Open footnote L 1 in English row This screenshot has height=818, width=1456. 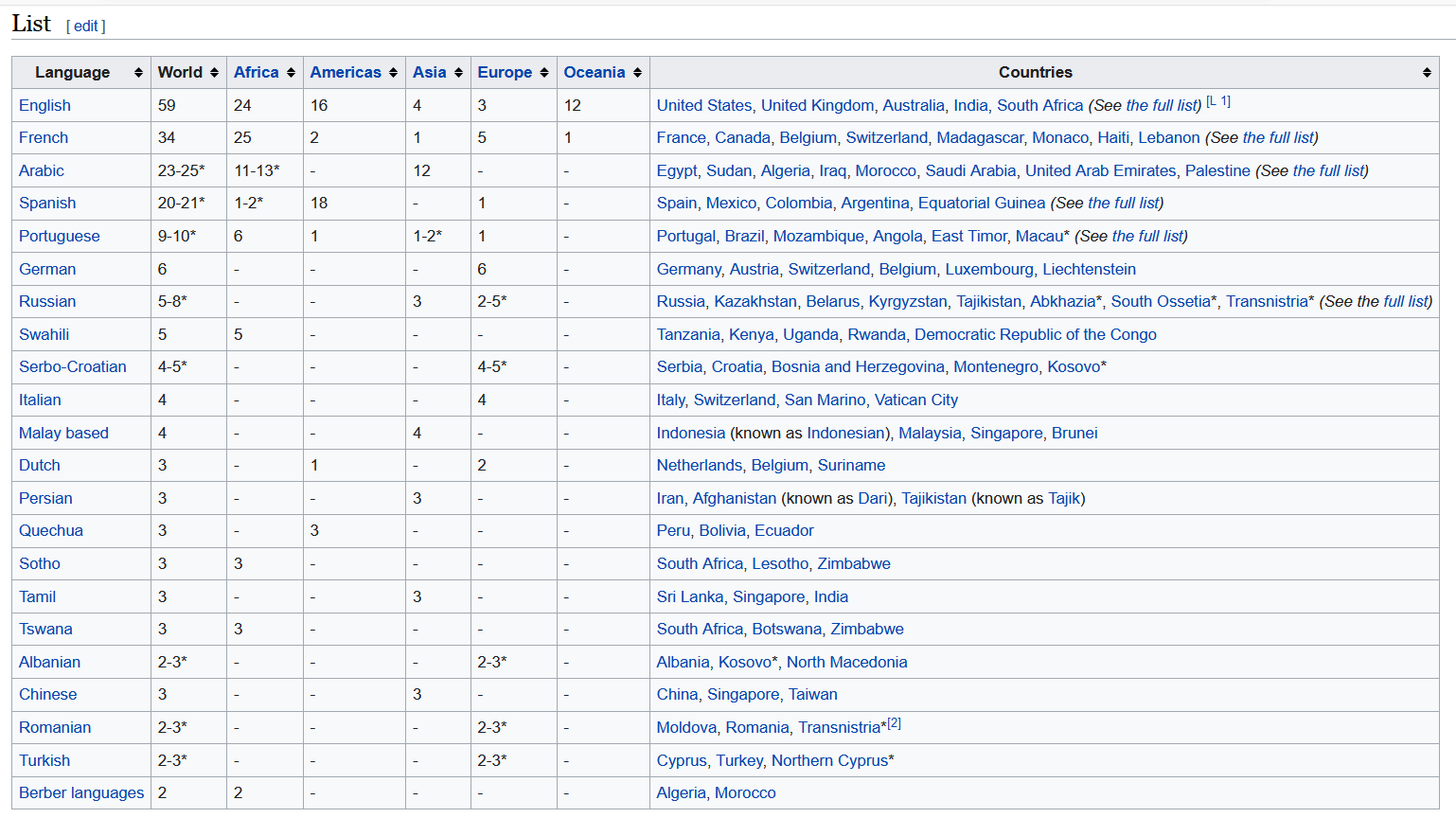click(x=1218, y=100)
